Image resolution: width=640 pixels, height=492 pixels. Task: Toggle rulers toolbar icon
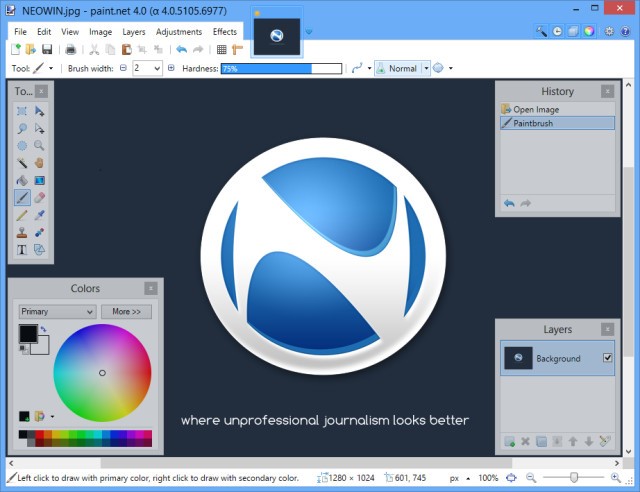point(237,49)
